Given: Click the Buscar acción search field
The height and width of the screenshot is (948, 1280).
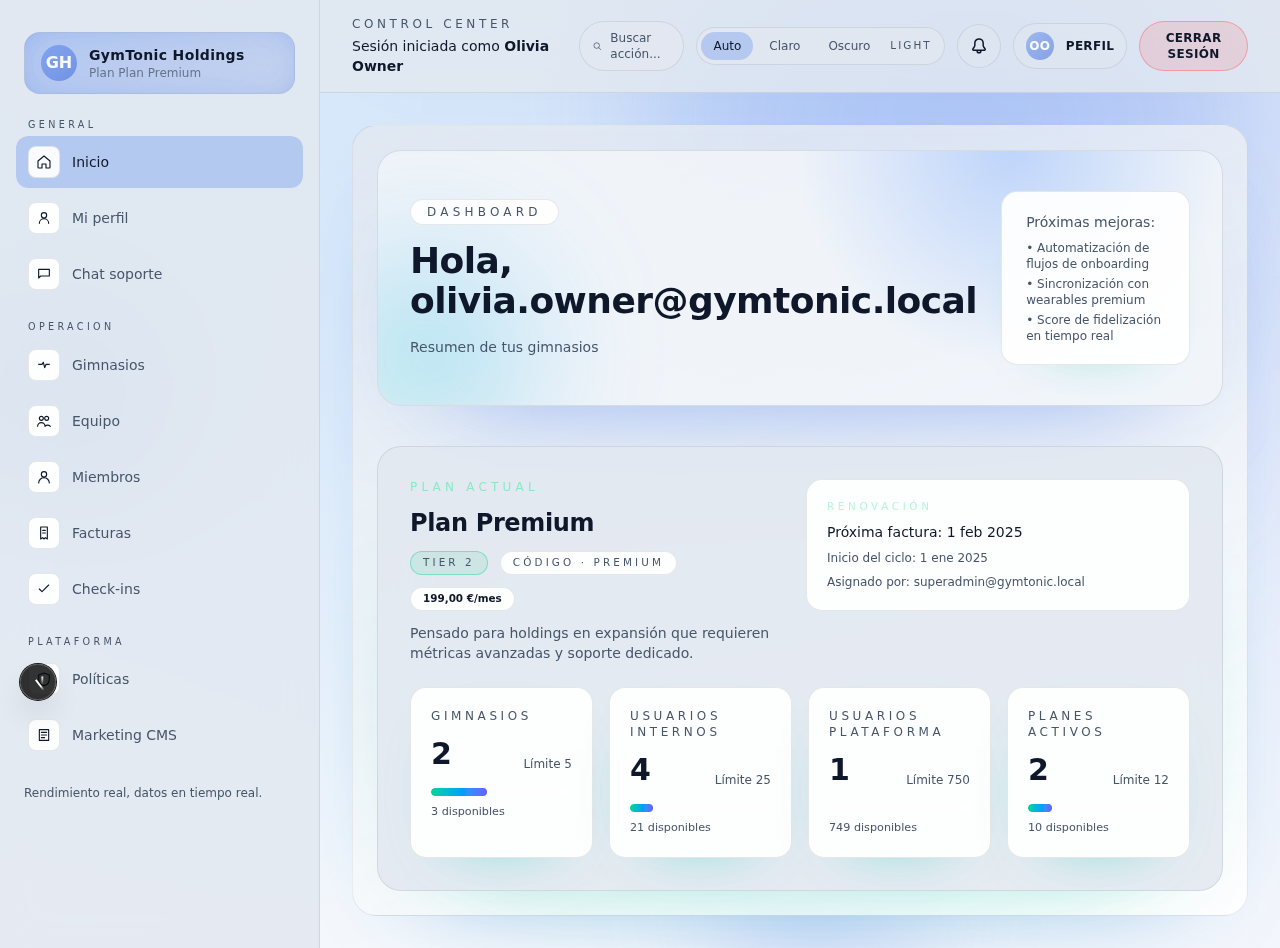Looking at the screenshot, I should click(634, 46).
